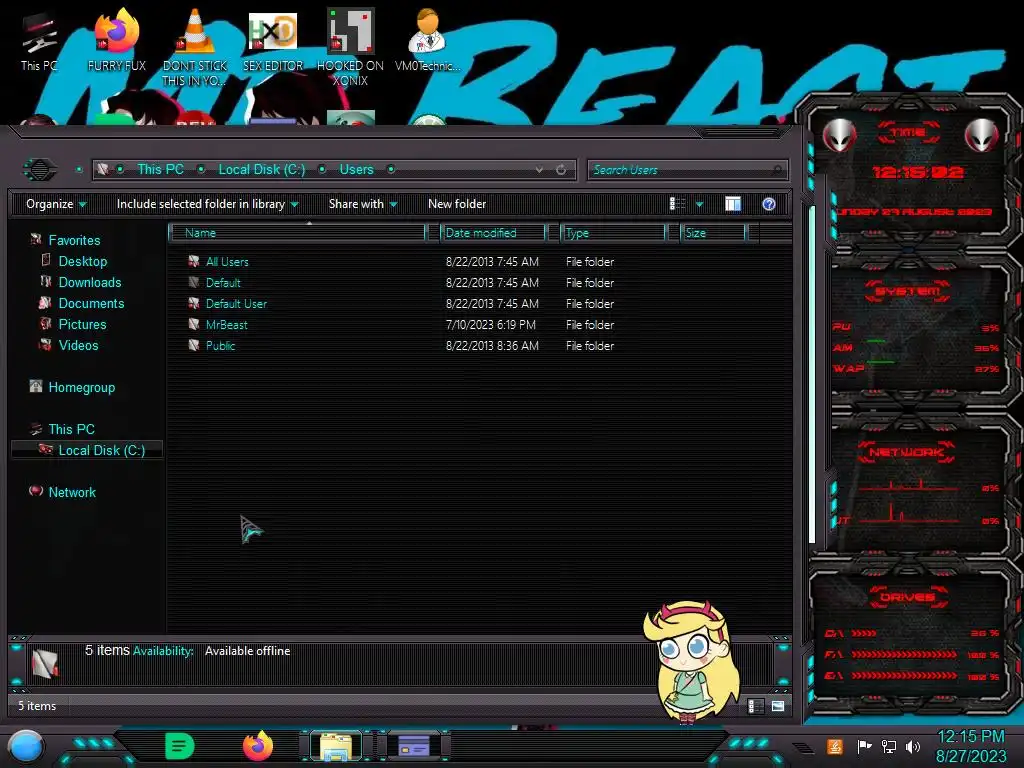Click the volume speaker tray icon
This screenshot has width=1024, height=768.
click(x=912, y=746)
